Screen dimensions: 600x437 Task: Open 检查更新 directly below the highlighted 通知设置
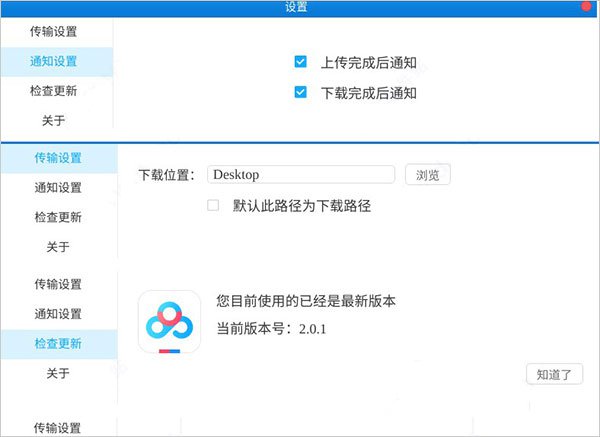(x=56, y=91)
